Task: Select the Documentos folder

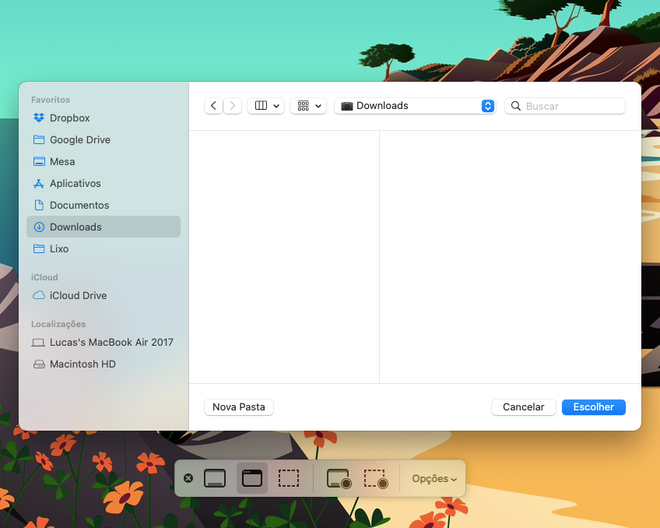Action: click(x=104, y=205)
